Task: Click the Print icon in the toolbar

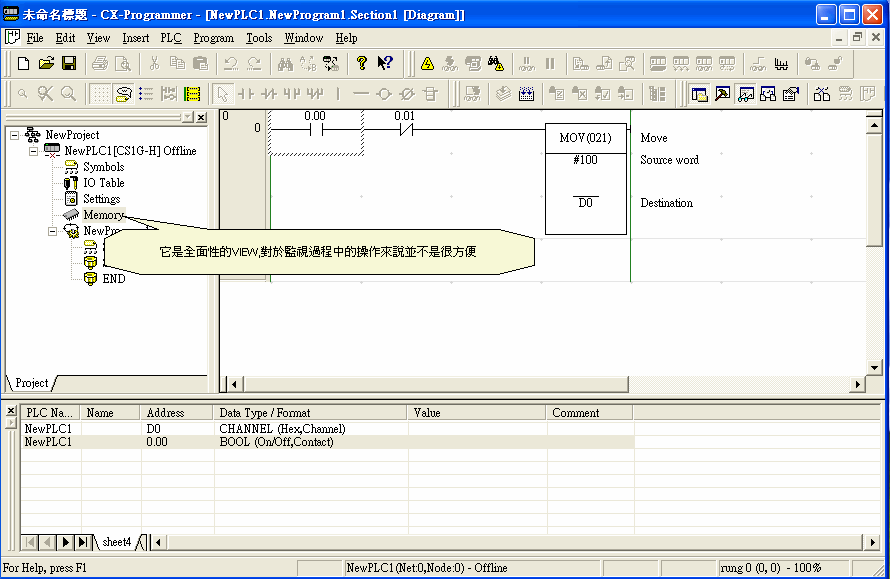Action: 100,63
